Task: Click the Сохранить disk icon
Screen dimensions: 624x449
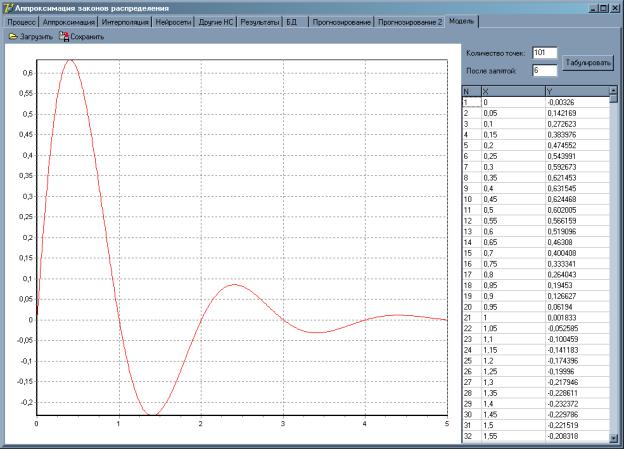Action: (x=64, y=37)
